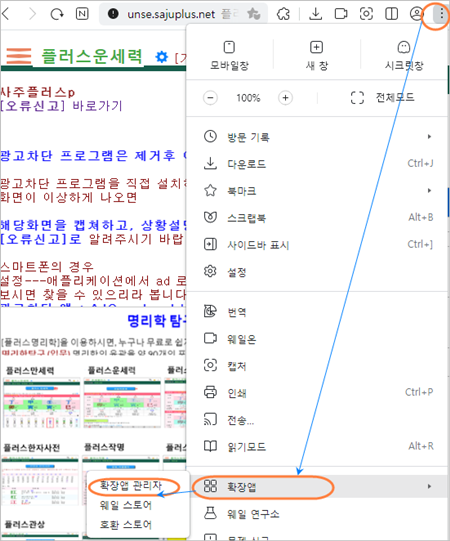The width and height of the screenshot is (450, 541).
Task: Click the download arrow icon in toolbar
Action: point(315,14)
